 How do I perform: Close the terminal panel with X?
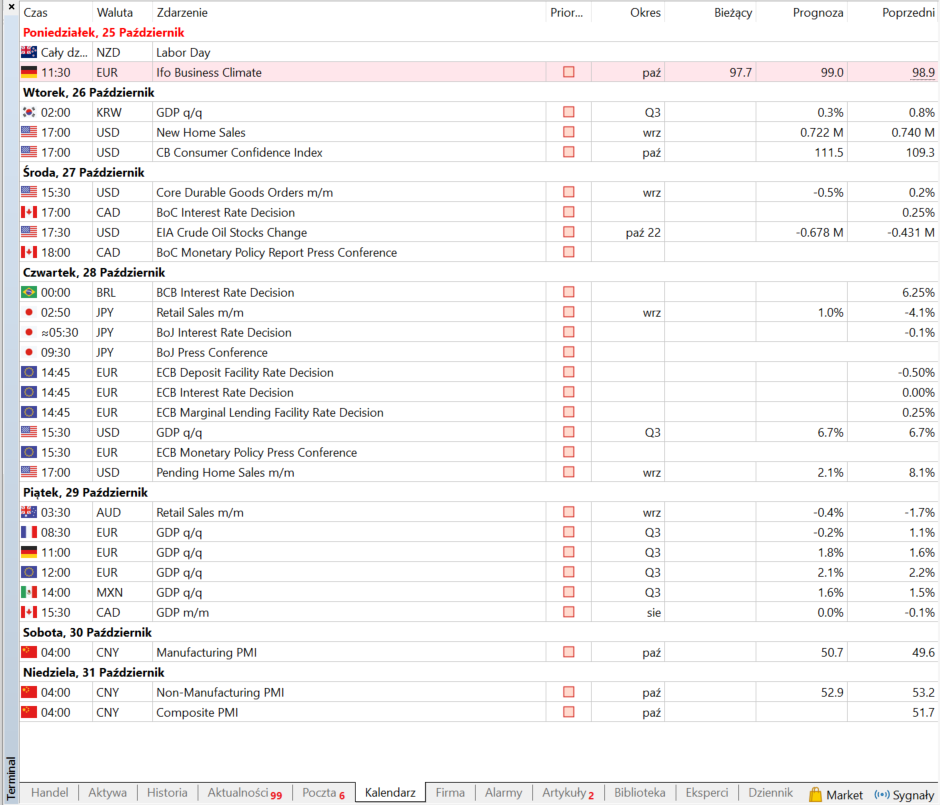tap(11, 7)
